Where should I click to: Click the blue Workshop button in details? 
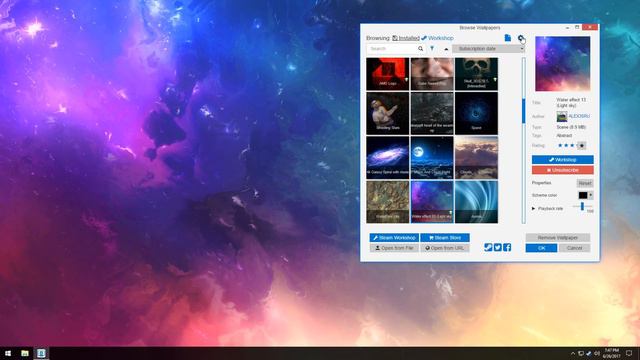562,160
